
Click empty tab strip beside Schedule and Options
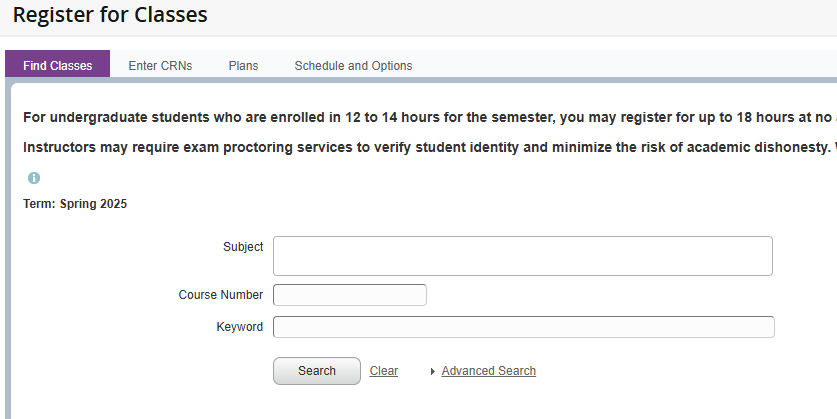click(x=620, y=66)
